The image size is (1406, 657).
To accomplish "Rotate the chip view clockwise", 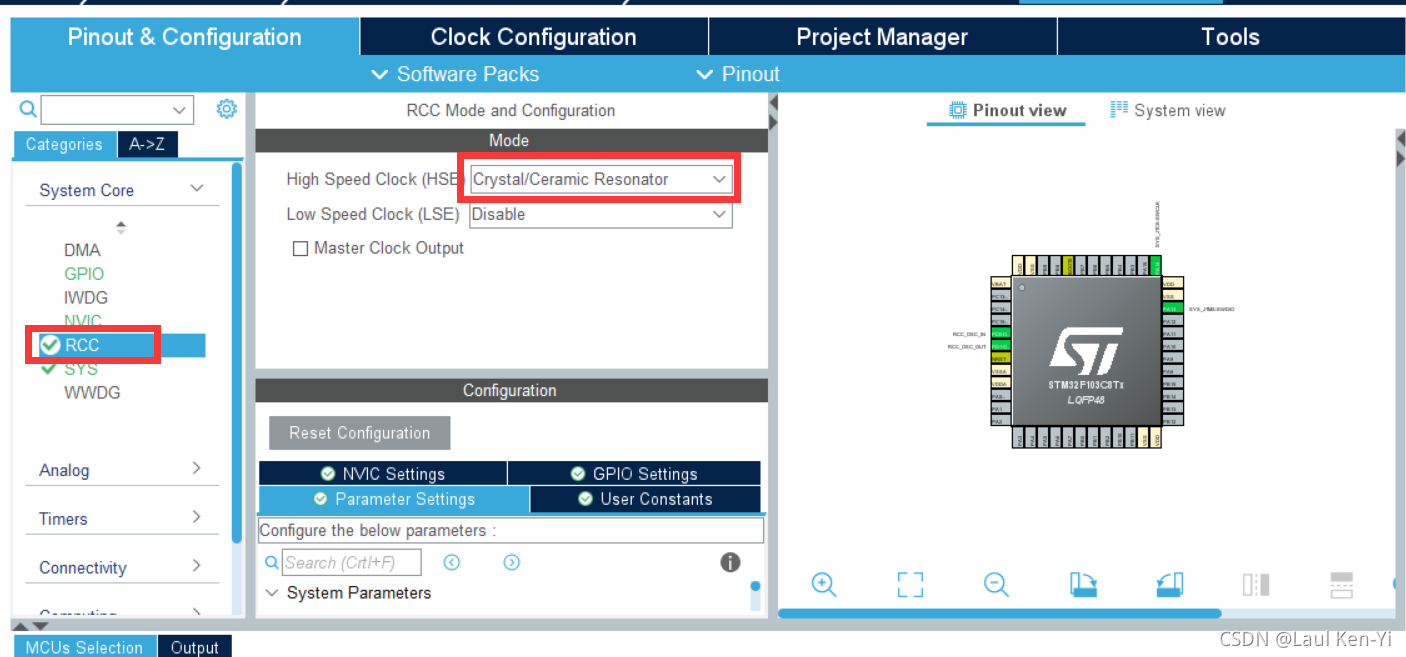I will click(x=1083, y=585).
